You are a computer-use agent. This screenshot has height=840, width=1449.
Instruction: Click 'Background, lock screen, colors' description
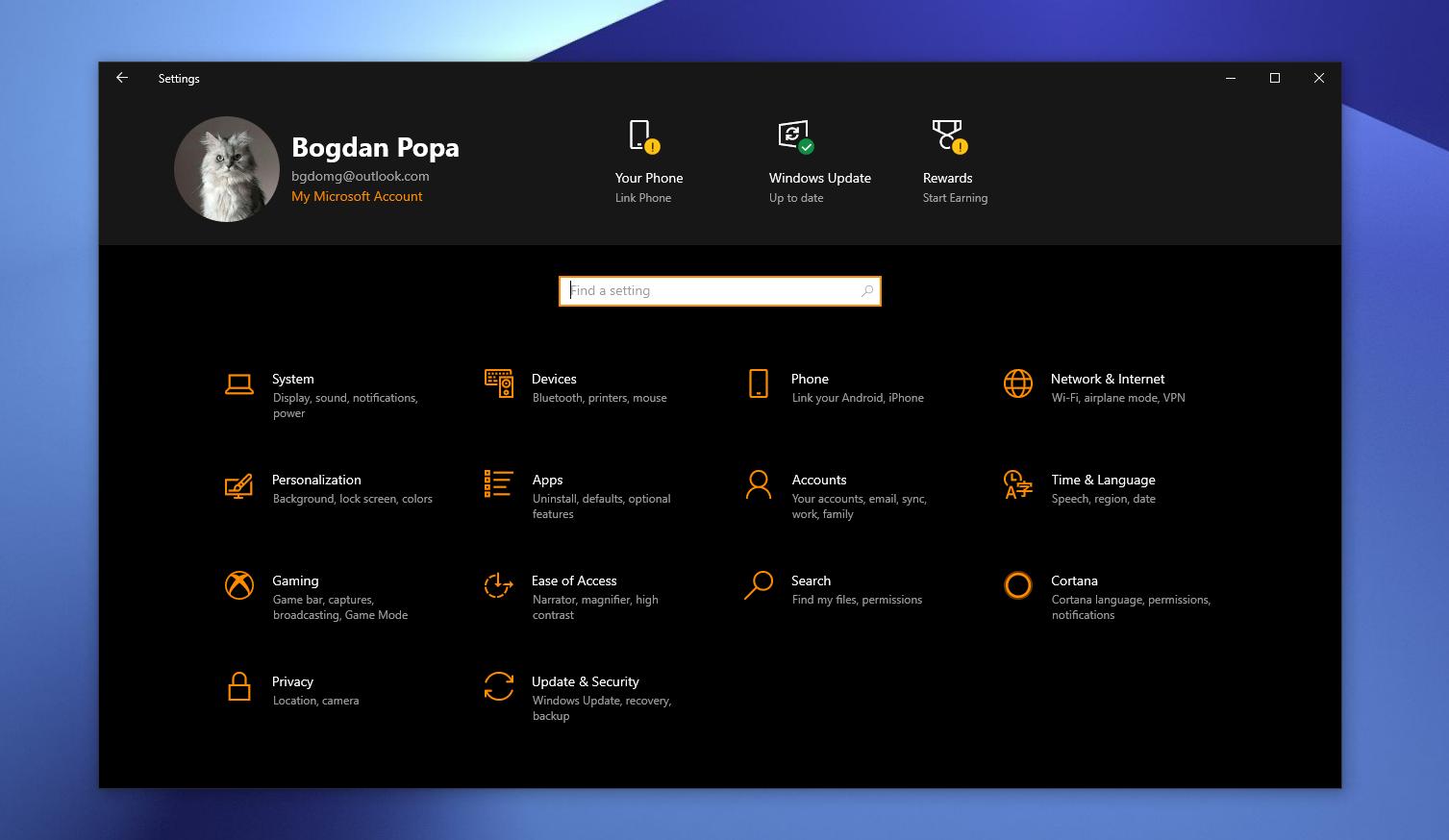(353, 499)
